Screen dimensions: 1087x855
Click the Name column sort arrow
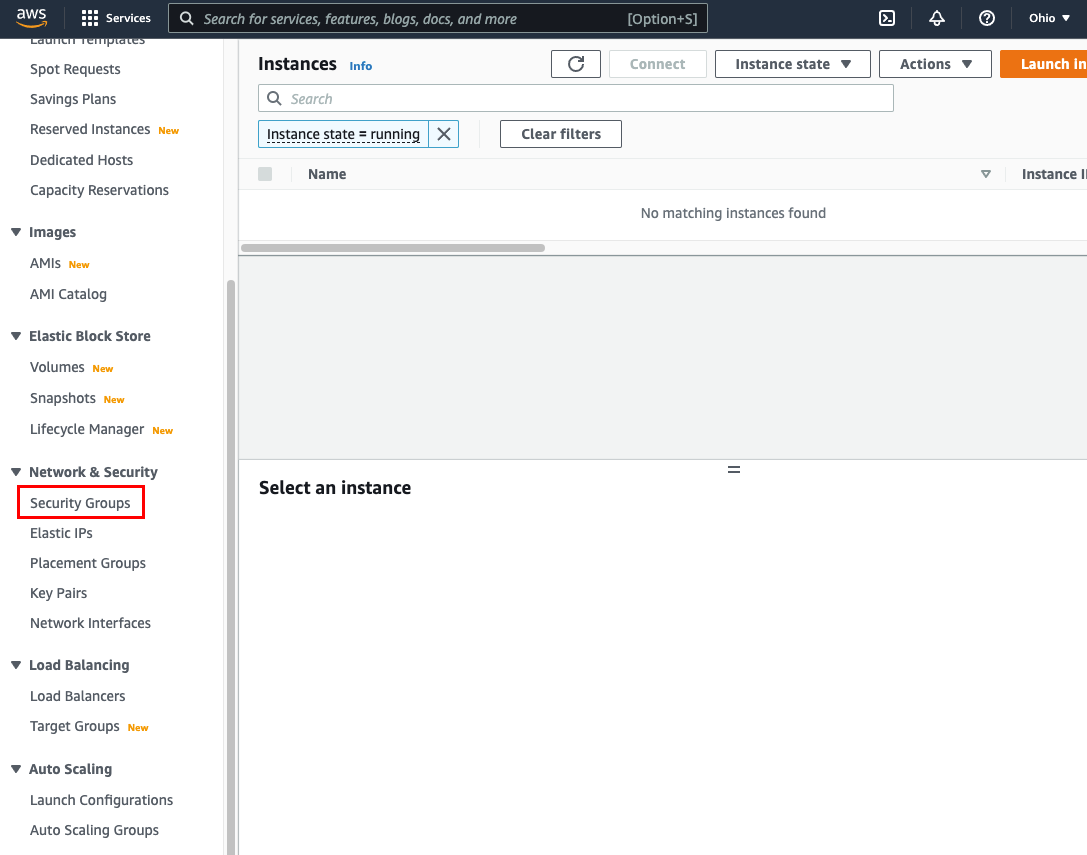pyautogui.click(x=986, y=174)
